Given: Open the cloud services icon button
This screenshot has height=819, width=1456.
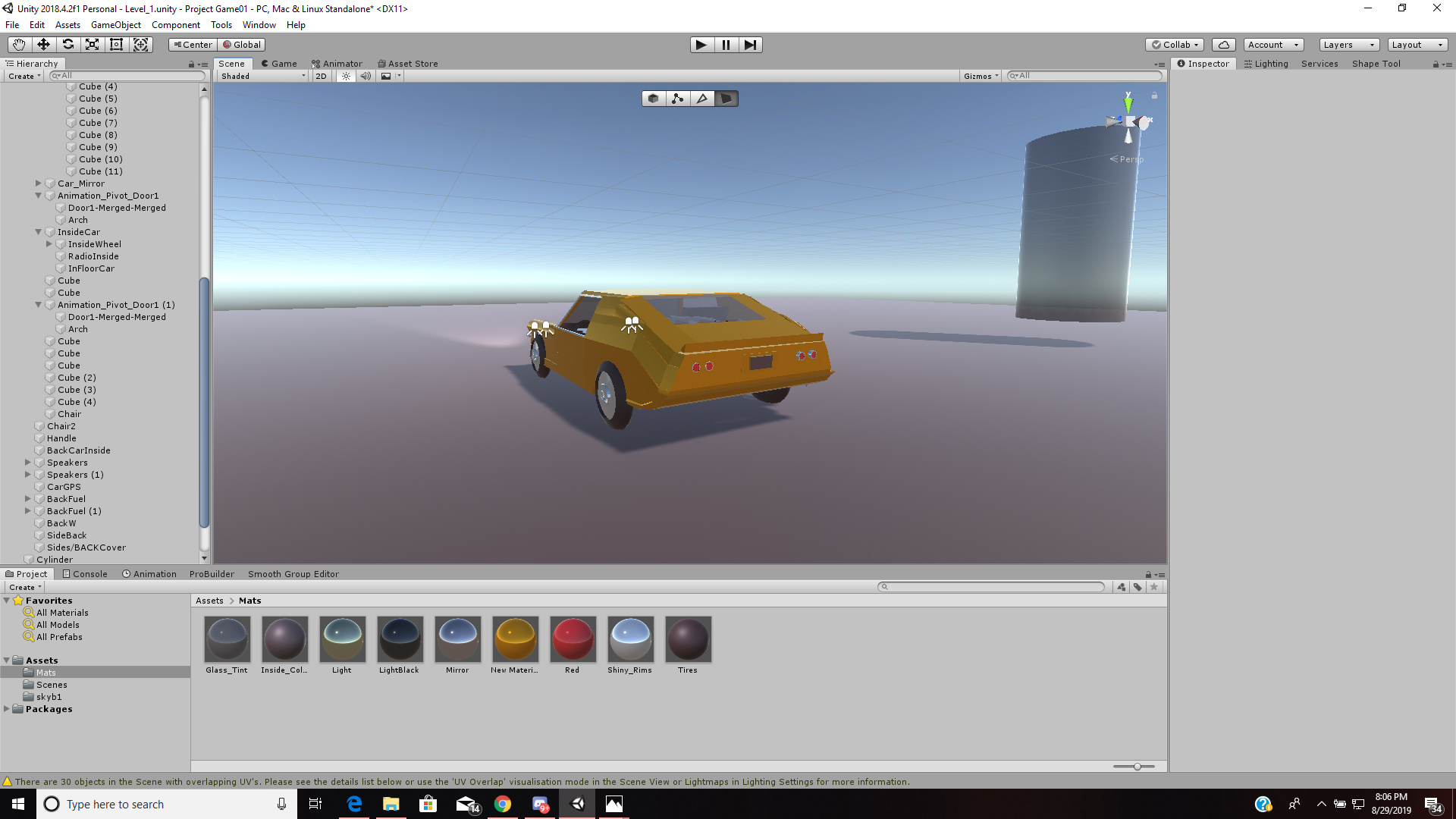Looking at the screenshot, I should pos(1223,45).
